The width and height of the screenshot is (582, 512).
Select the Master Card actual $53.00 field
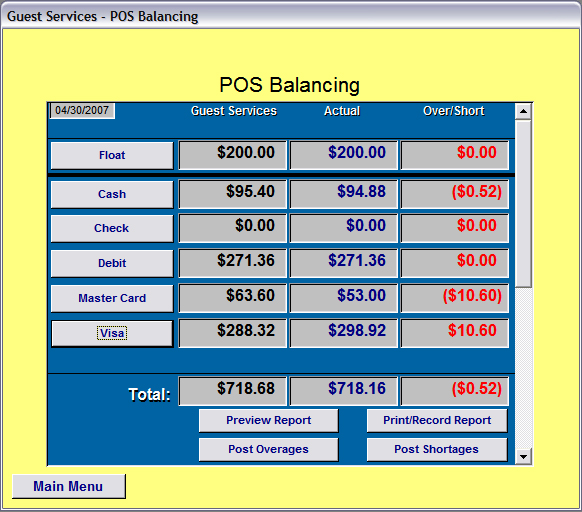tap(343, 298)
